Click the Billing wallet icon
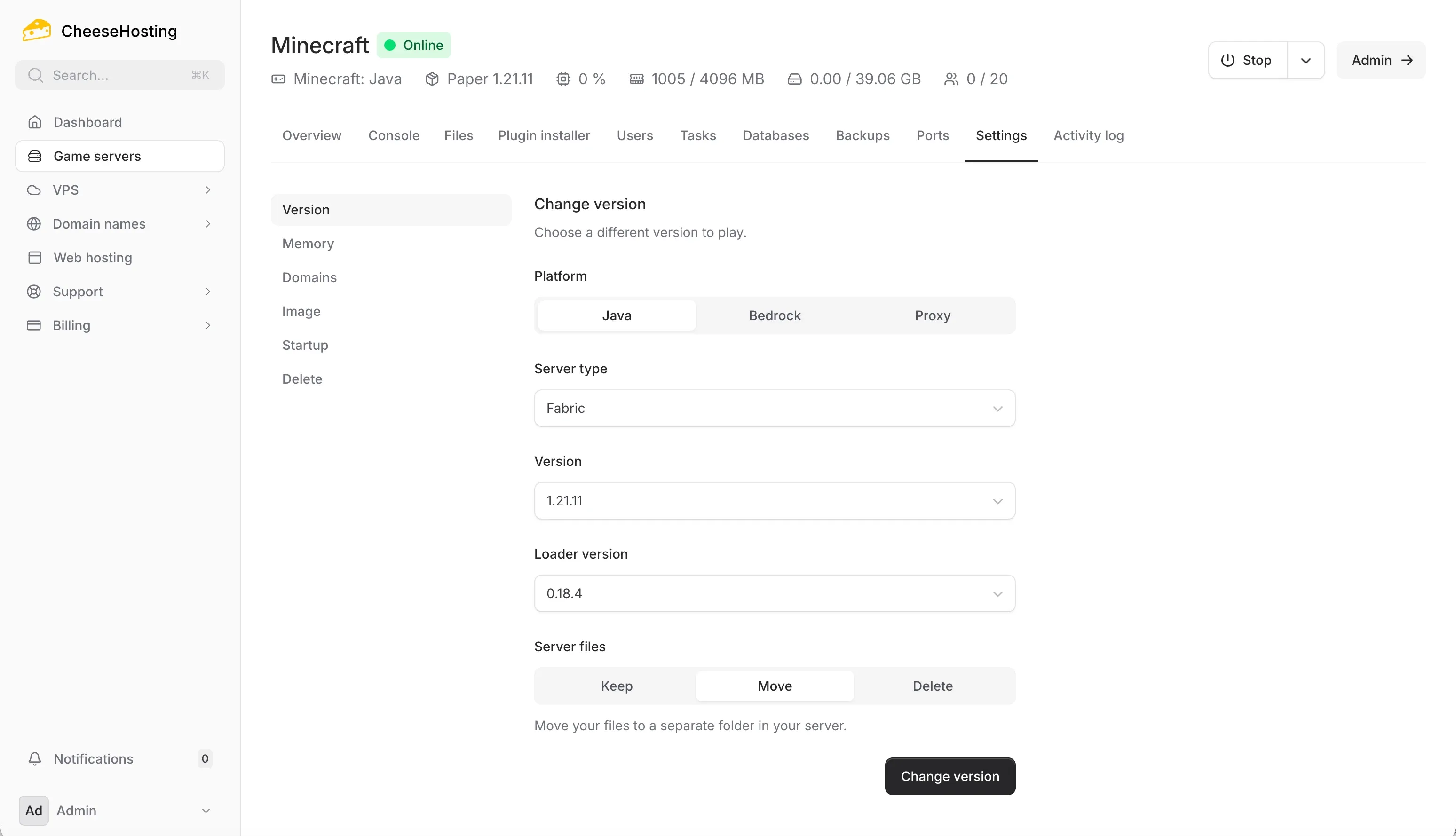1456x836 pixels. [x=33, y=325]
